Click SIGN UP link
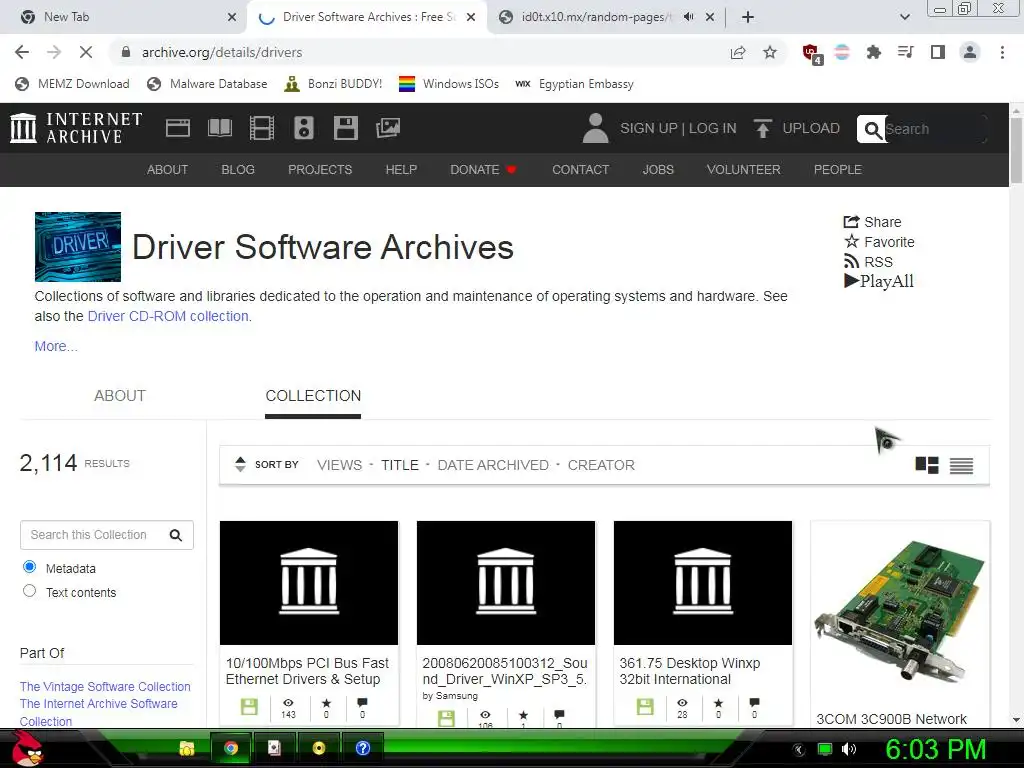Screen dimensions: 1024x768 point(648,128)
